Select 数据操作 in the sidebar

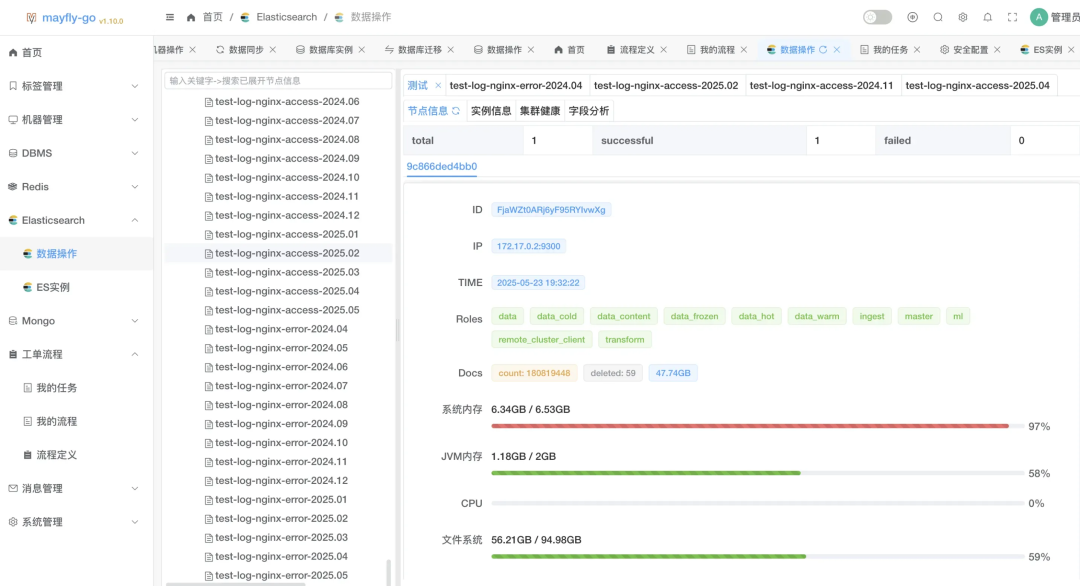tap(76, 253)
